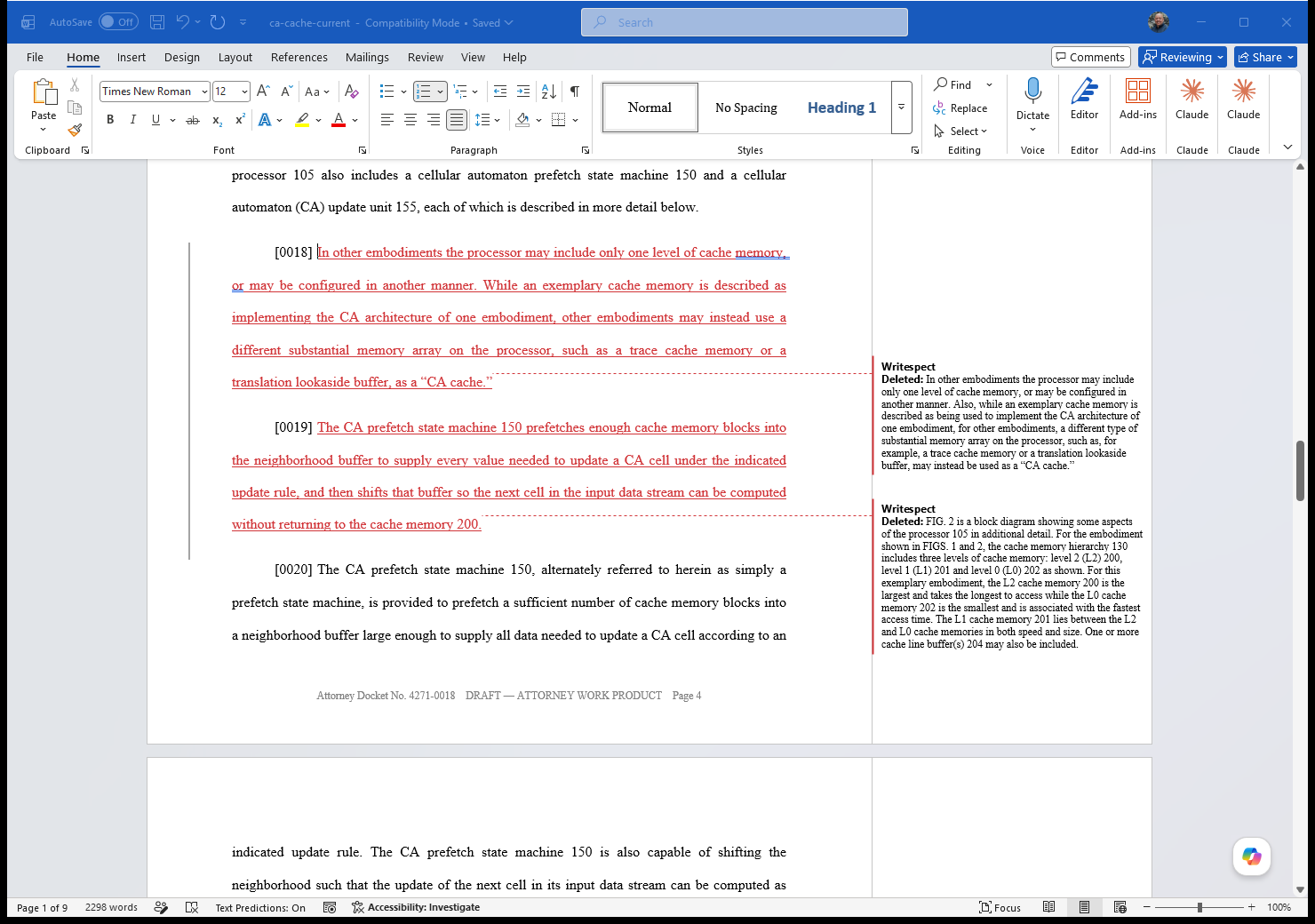1315x924 pixels.
Task: Redo the last action
Action: 218,22
